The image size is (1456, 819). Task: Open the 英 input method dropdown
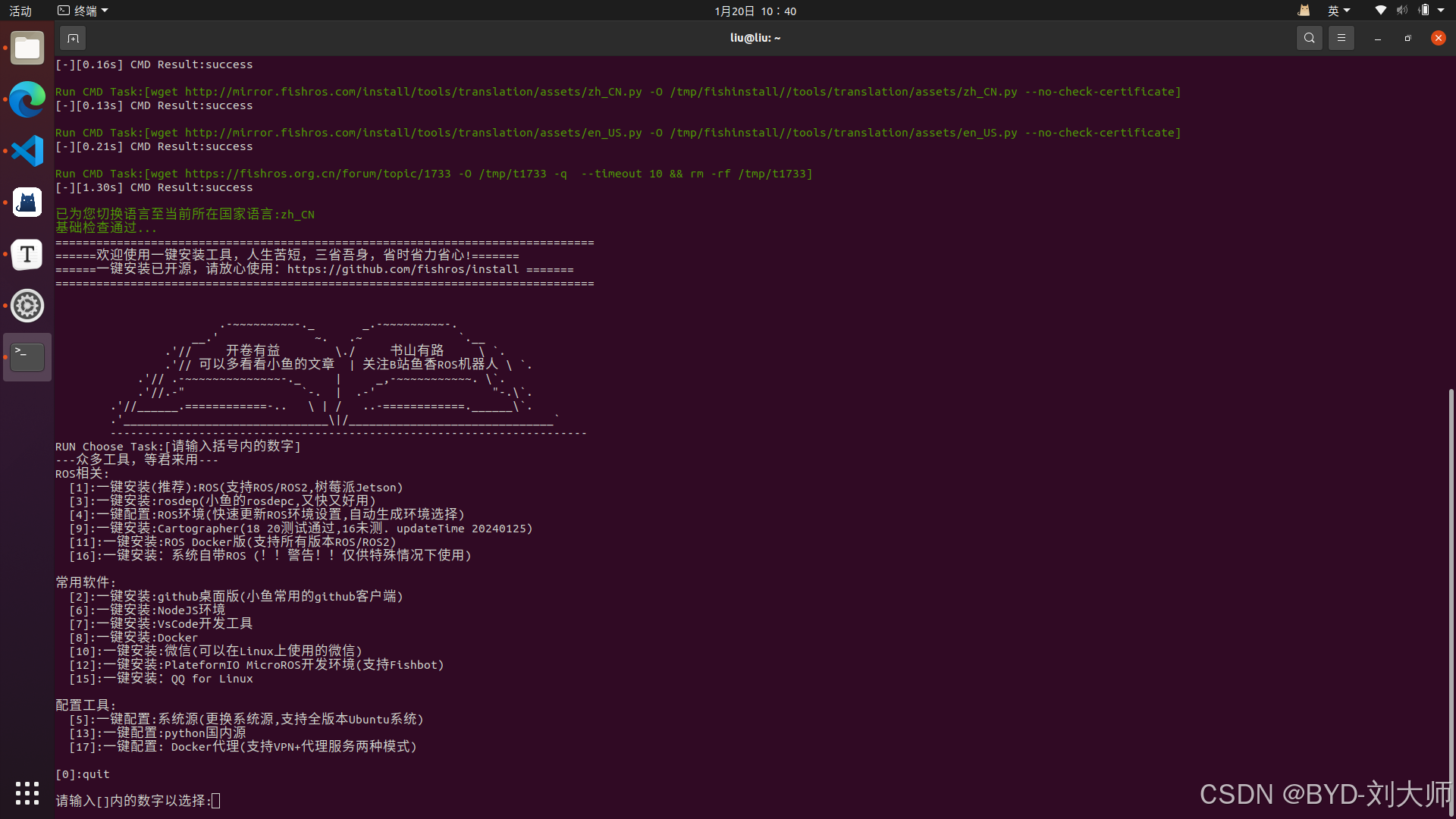coord(1338,11)
